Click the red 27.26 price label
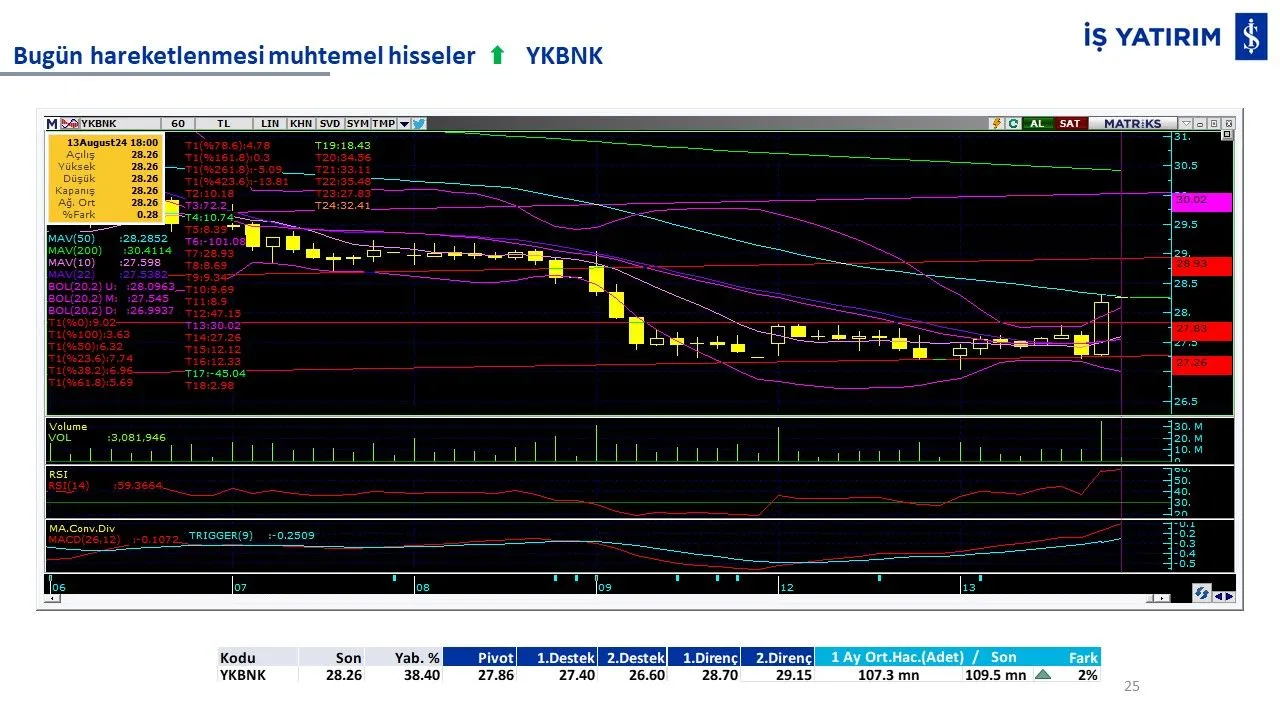This screenshot has width=1280, height=720. coord(1201,365)
